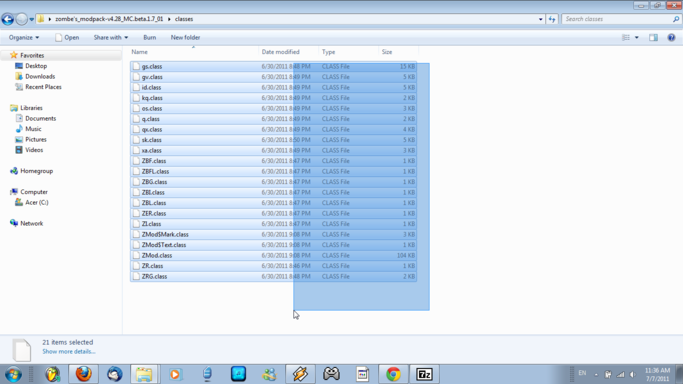This screenshot has width=683, height=384.
Task: Open Desktop in the sidebar
Action: [36, 66]
